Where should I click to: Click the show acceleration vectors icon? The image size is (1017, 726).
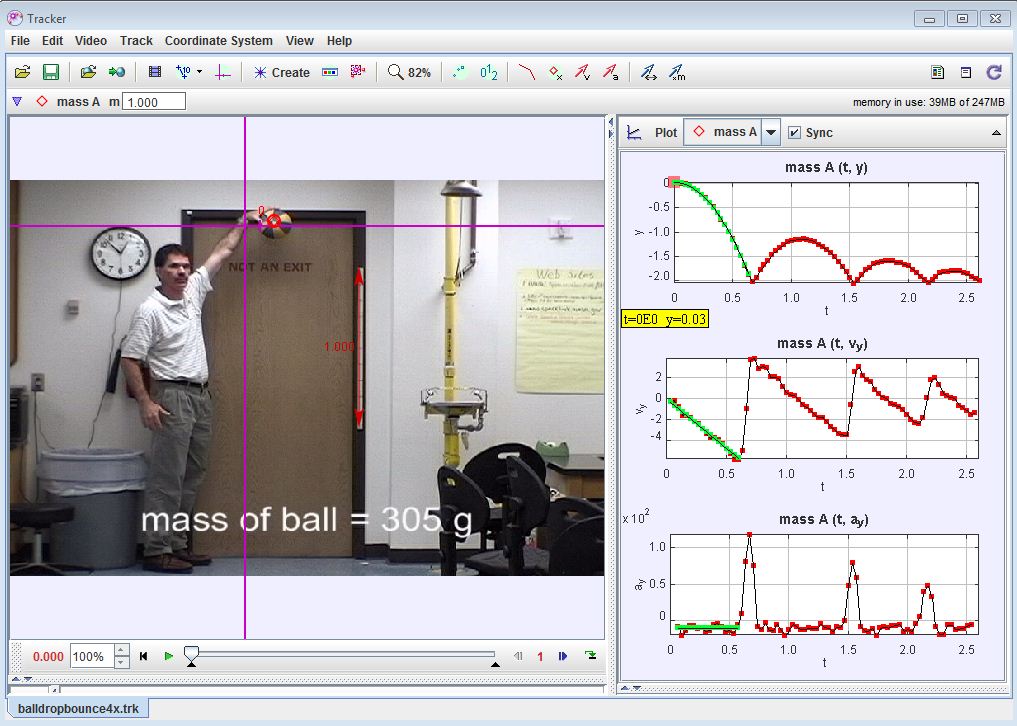coord(610,72)
